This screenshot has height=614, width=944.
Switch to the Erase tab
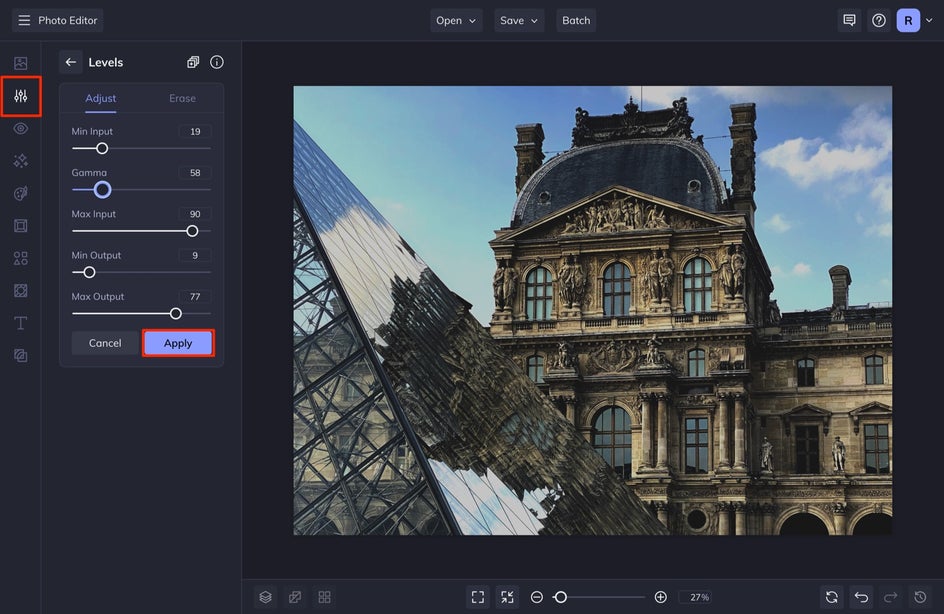[x=182, y=98]
